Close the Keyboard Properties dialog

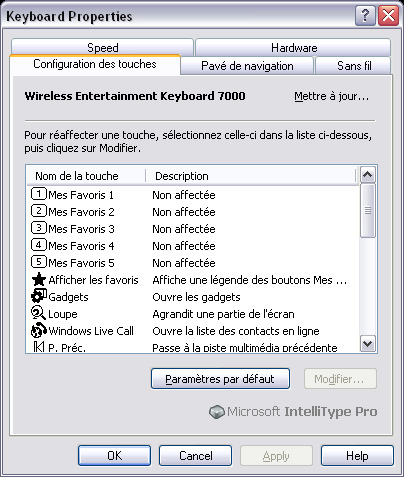click(388, 15)
